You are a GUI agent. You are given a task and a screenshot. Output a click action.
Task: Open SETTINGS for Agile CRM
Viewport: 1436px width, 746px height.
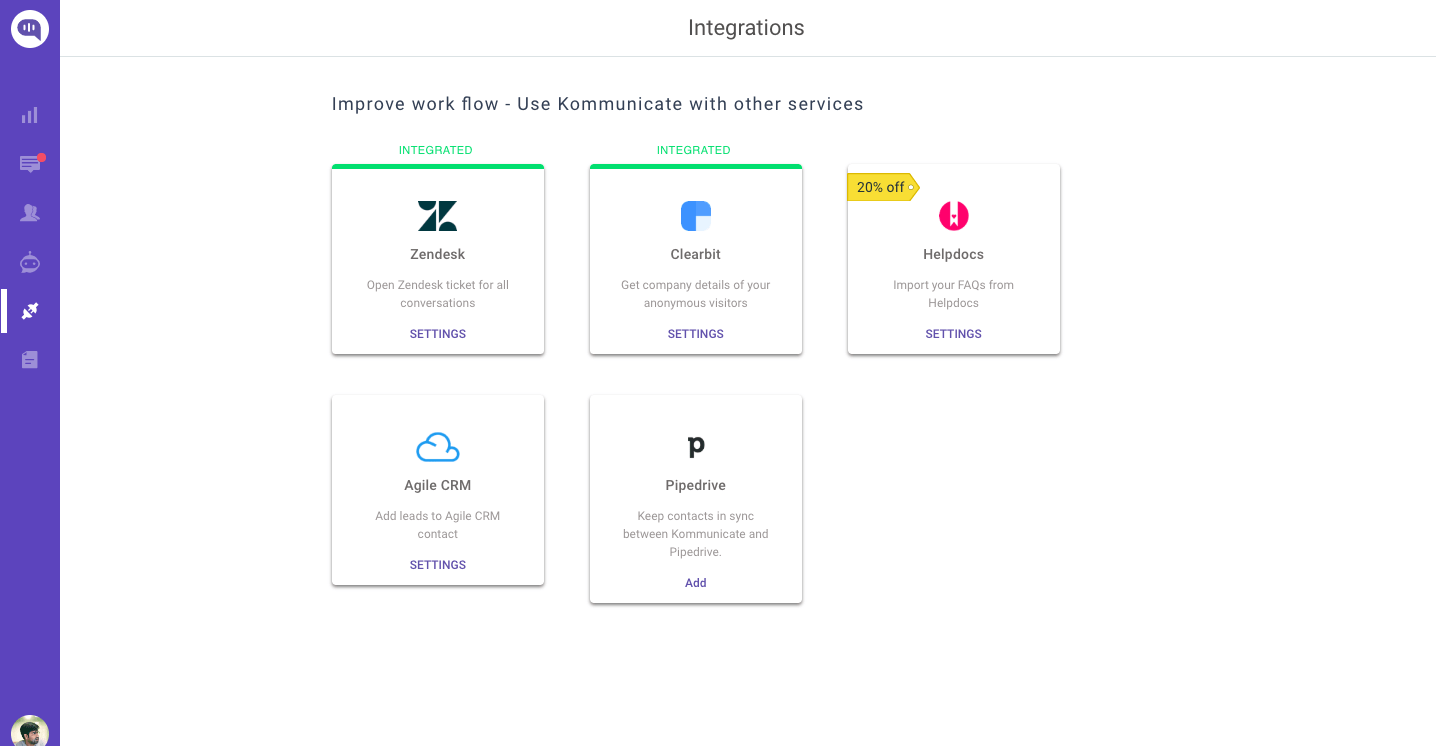437,564
